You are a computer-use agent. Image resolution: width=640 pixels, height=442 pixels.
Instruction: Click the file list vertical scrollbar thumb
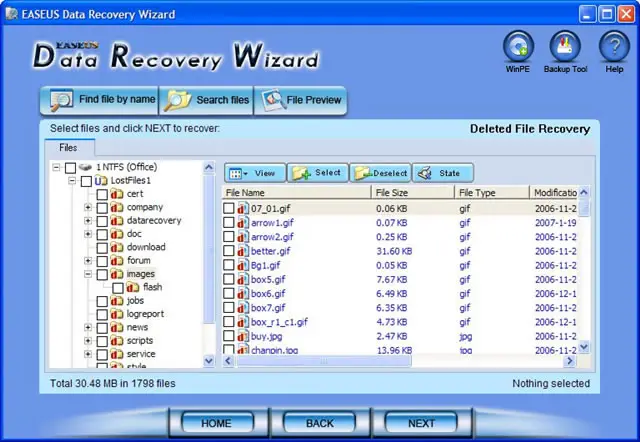click(x=584, y=207)
